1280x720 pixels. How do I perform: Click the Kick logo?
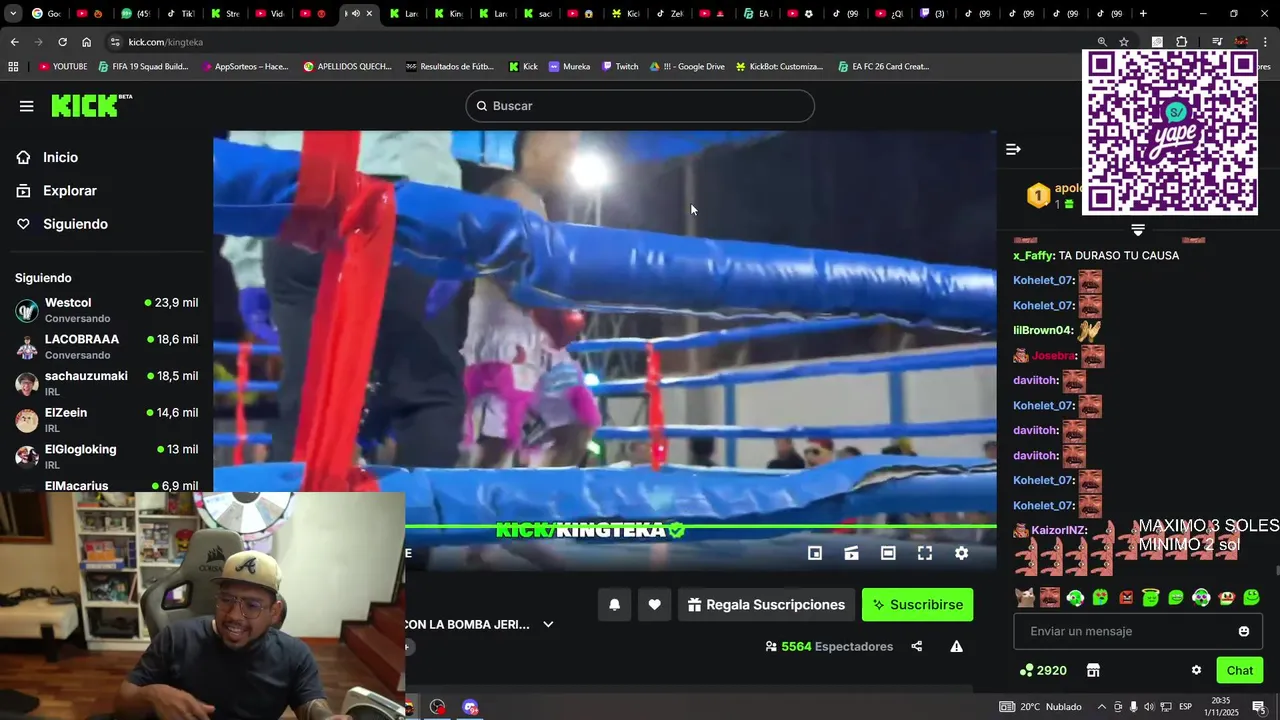pos(91,105)
